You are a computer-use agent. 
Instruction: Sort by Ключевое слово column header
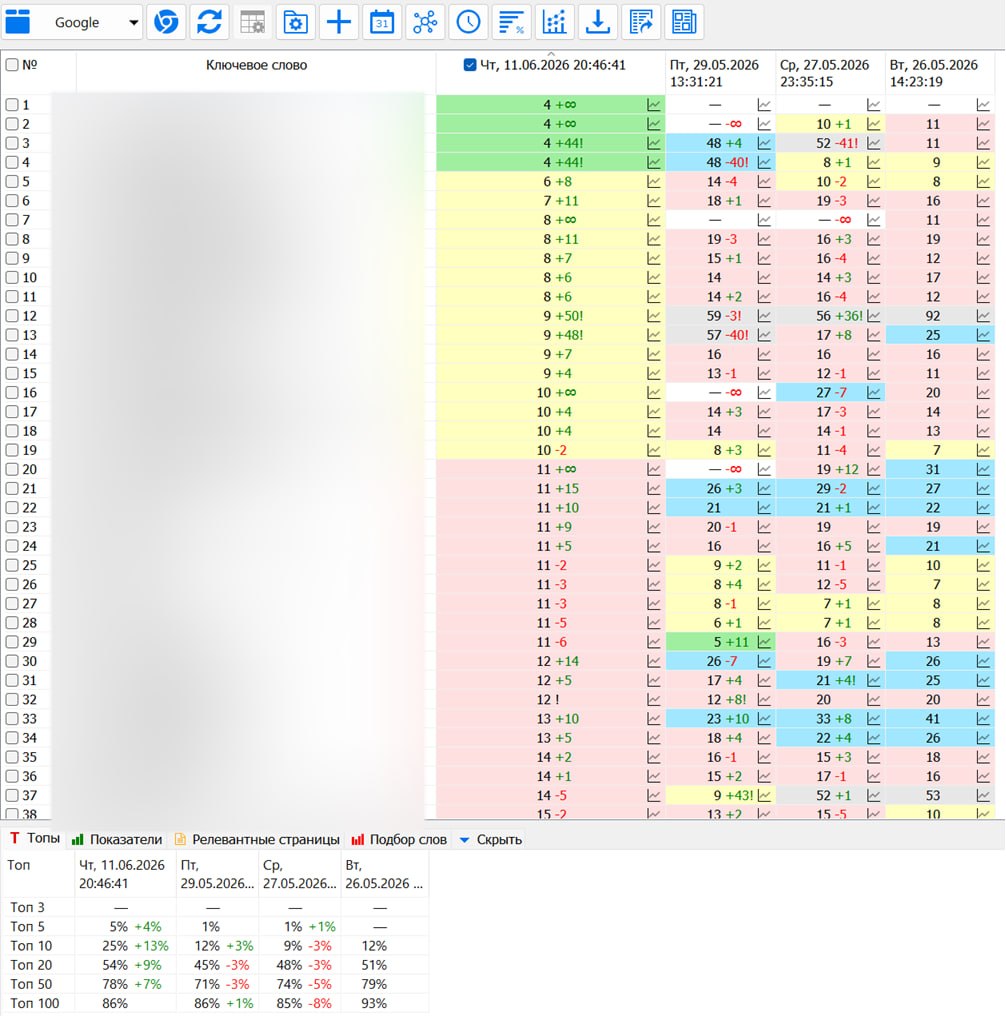pyautogui.click(x=256, y=65)
